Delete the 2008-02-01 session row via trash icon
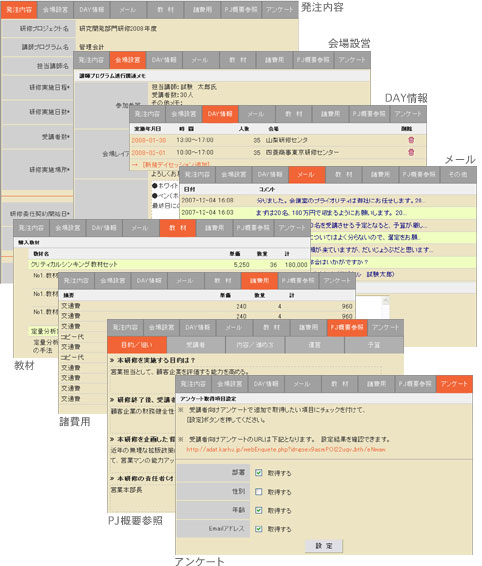Image resolution: width=482 pixels, height=566 pixels. (411, 152)
